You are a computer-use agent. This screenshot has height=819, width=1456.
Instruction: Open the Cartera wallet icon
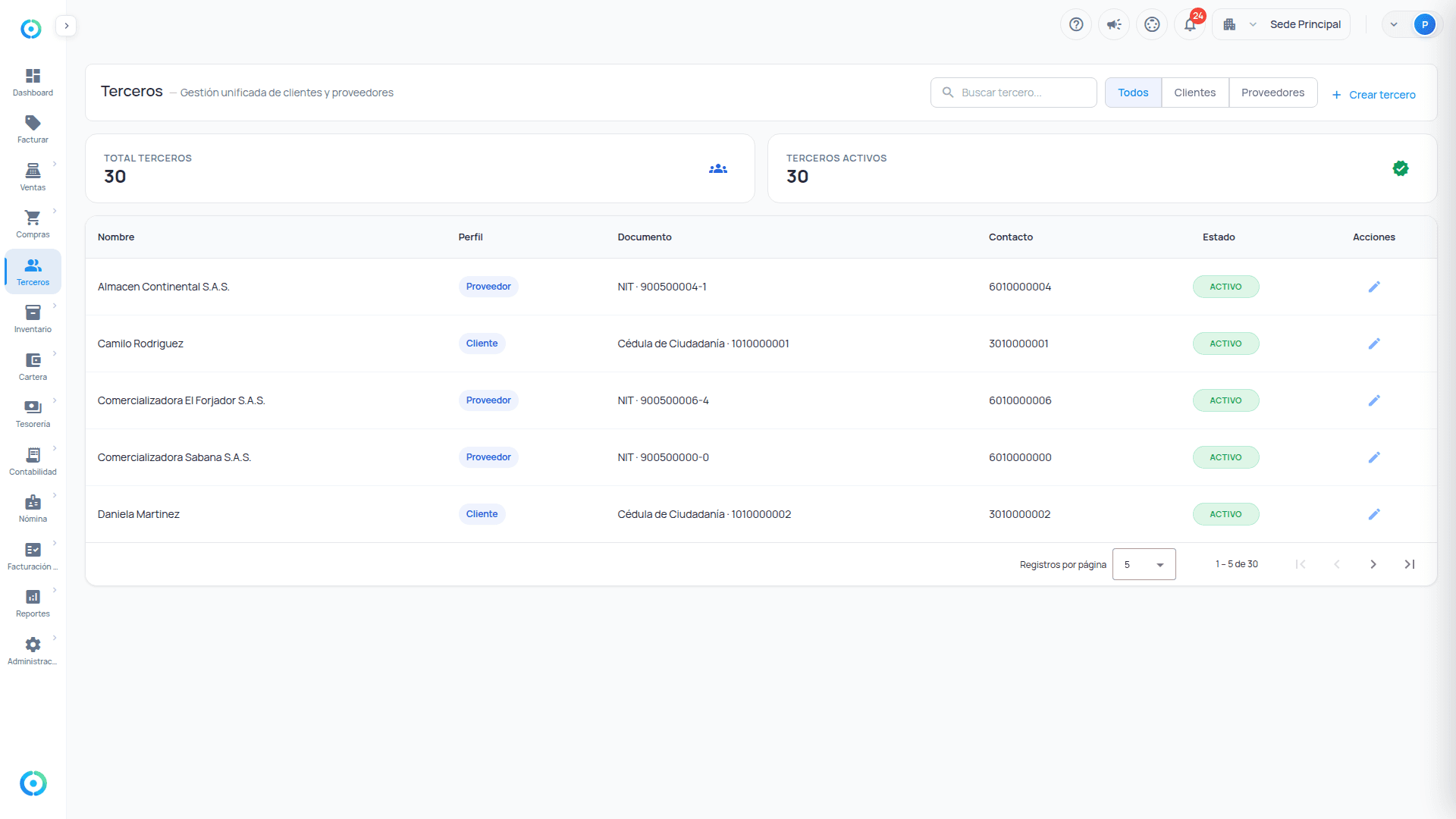point(33,360)
